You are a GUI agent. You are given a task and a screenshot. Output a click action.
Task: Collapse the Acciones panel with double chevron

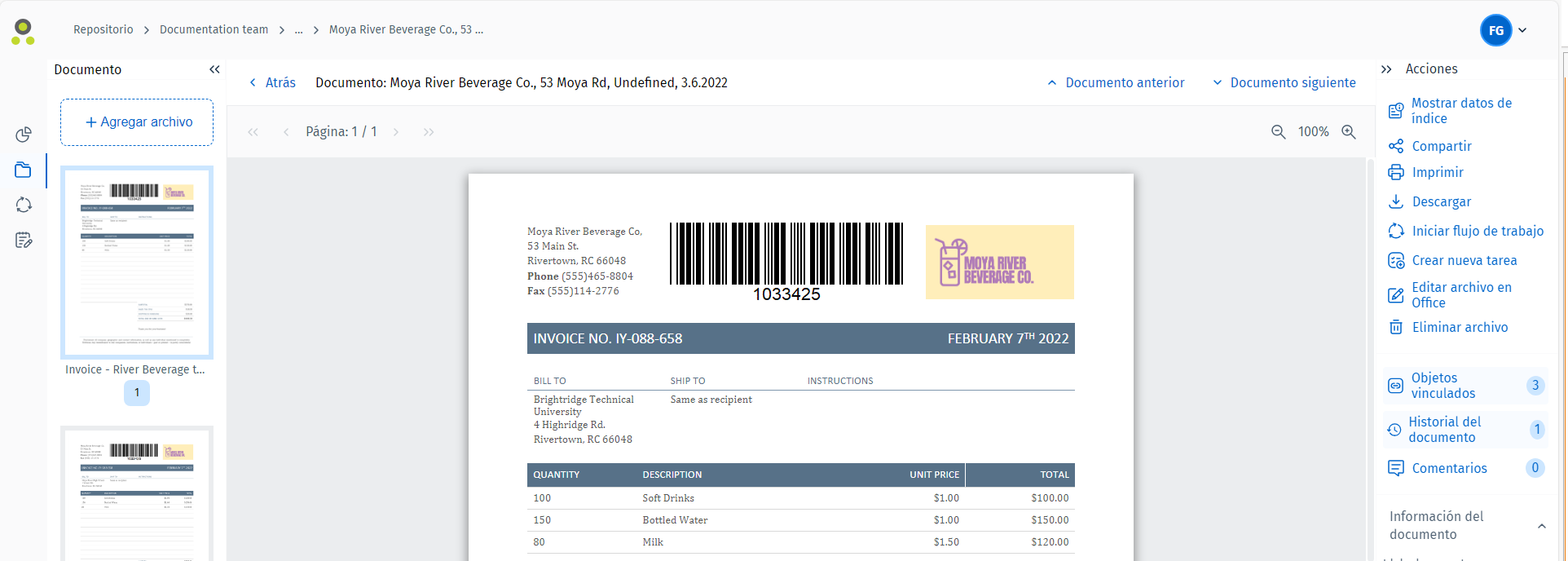pos(1386,69)
